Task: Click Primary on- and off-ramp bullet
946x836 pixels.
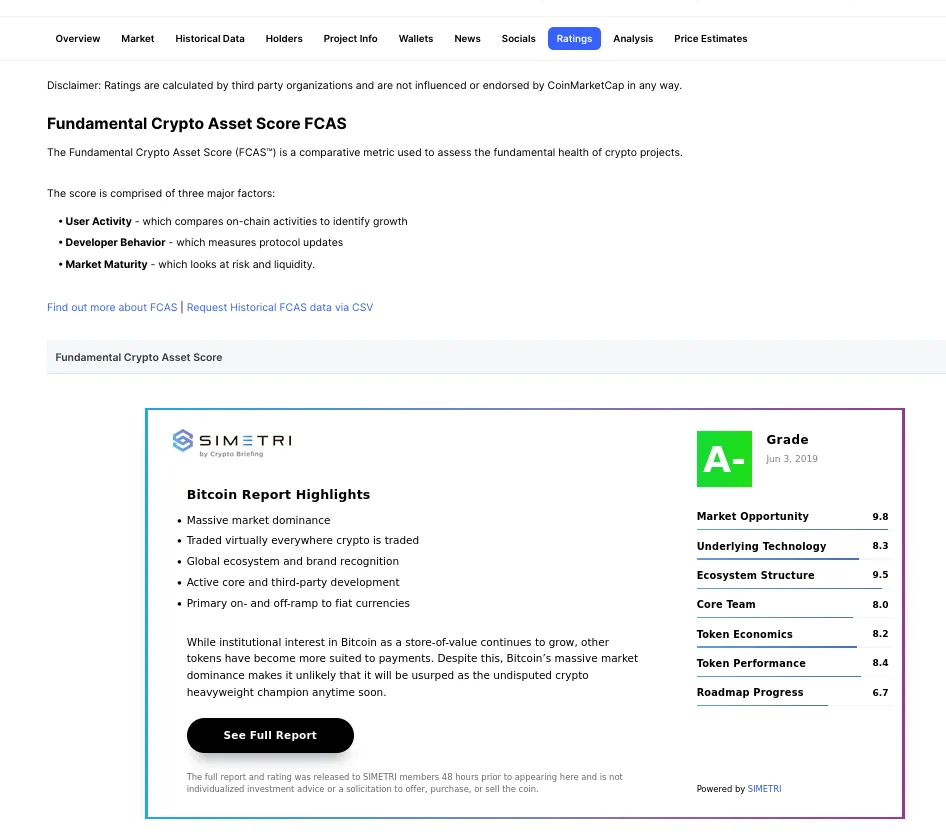Action: (298, 603)
